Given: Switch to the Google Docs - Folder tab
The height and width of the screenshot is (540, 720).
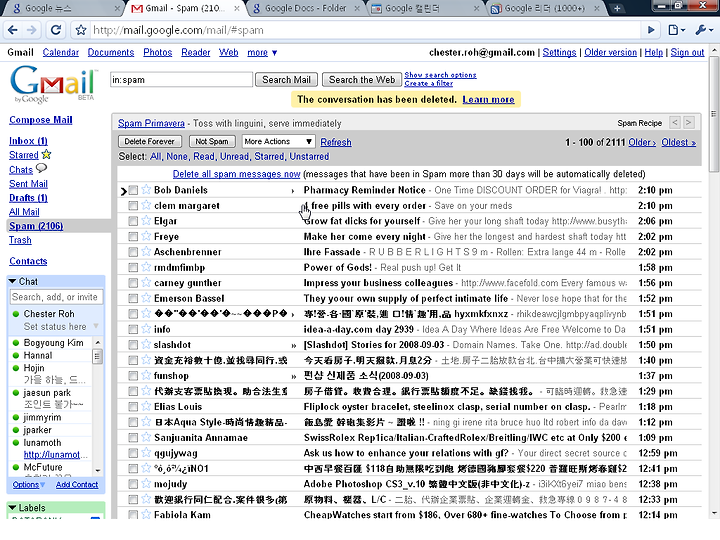Looking at the screenshot, I should coord(305,8).
